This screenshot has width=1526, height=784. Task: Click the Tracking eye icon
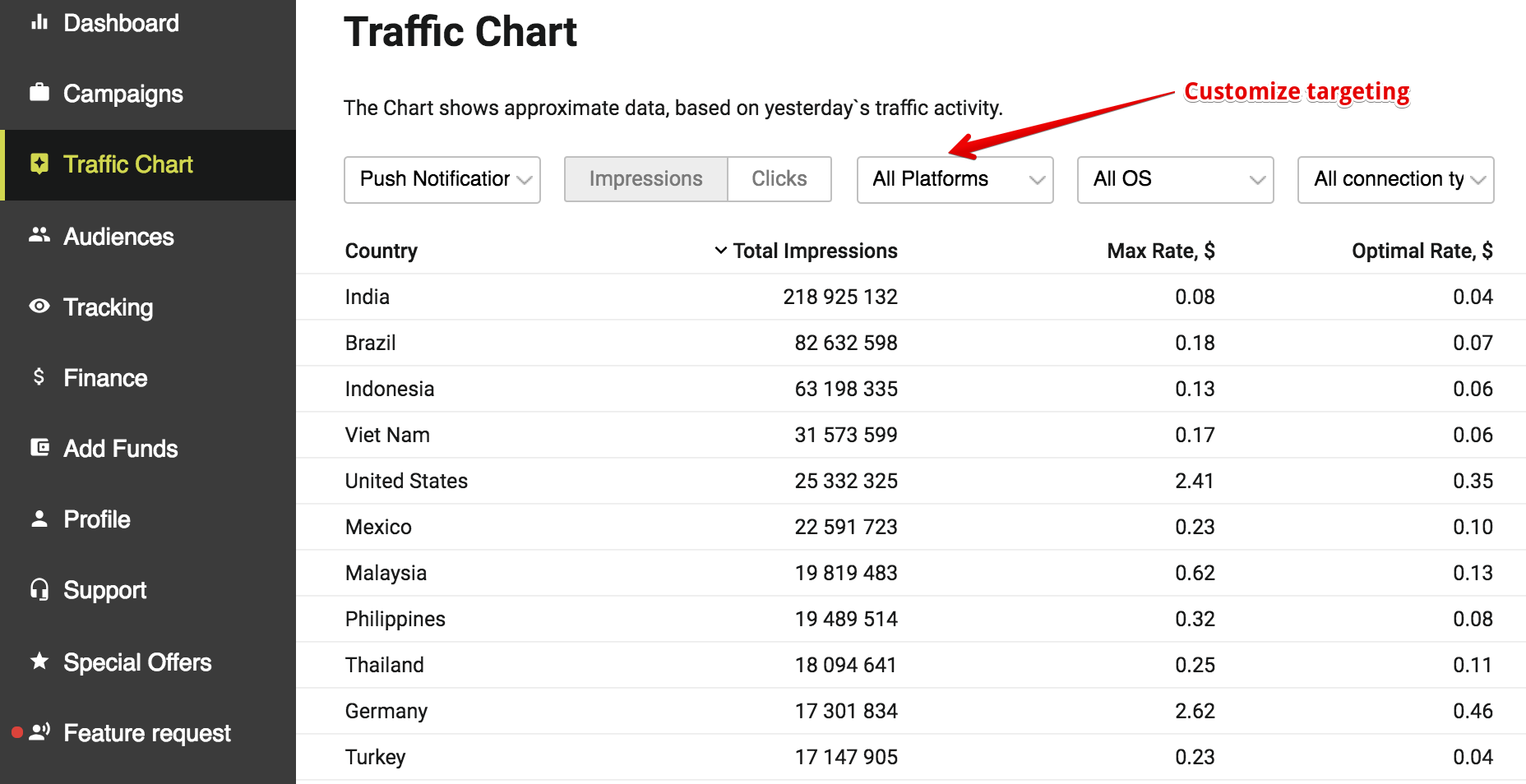pos(39,307)
